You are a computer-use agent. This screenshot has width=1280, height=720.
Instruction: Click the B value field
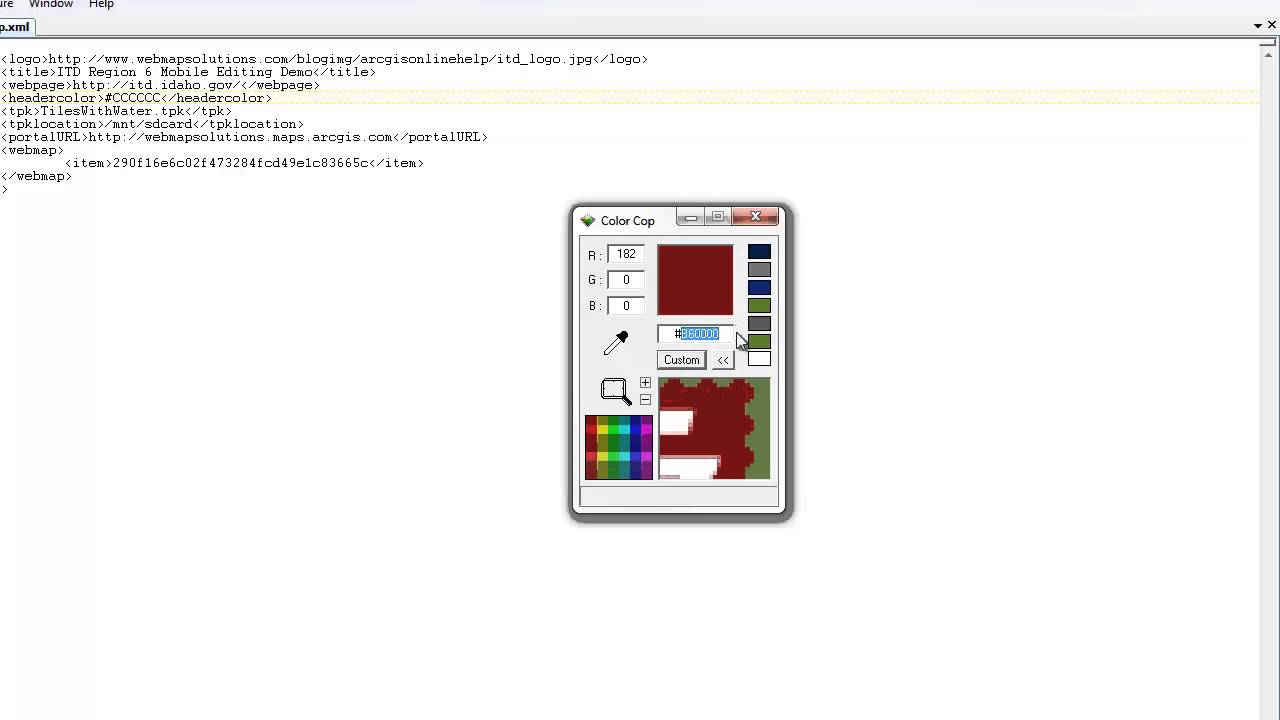pyautogui.click(x=626, y=306)
